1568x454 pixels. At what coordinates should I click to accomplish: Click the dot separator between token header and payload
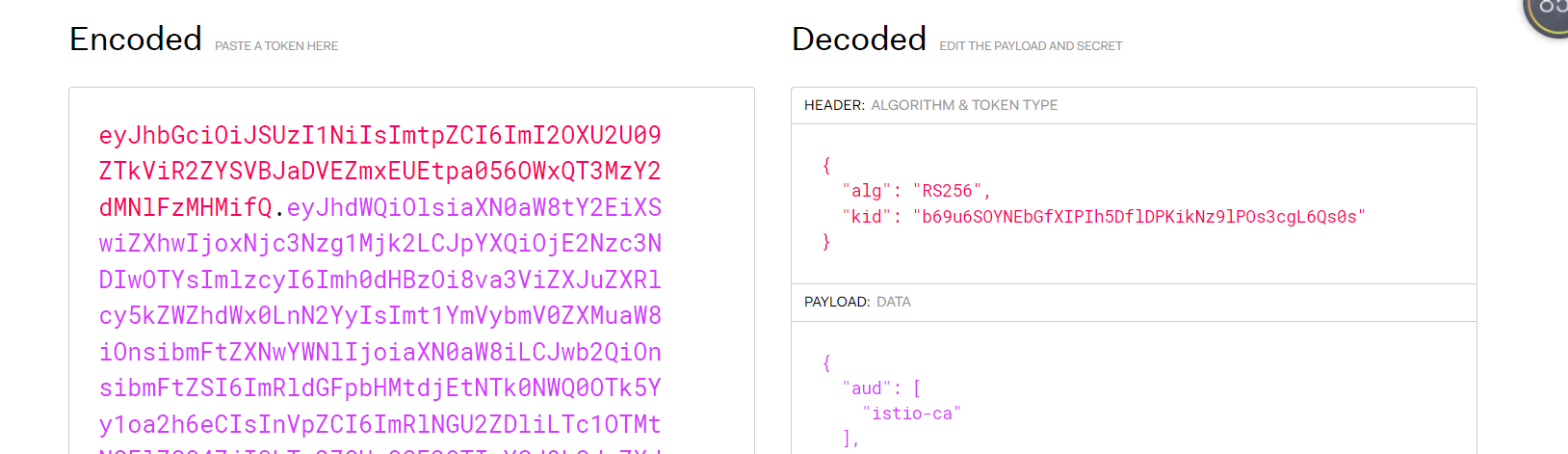[x=279, y=208]
